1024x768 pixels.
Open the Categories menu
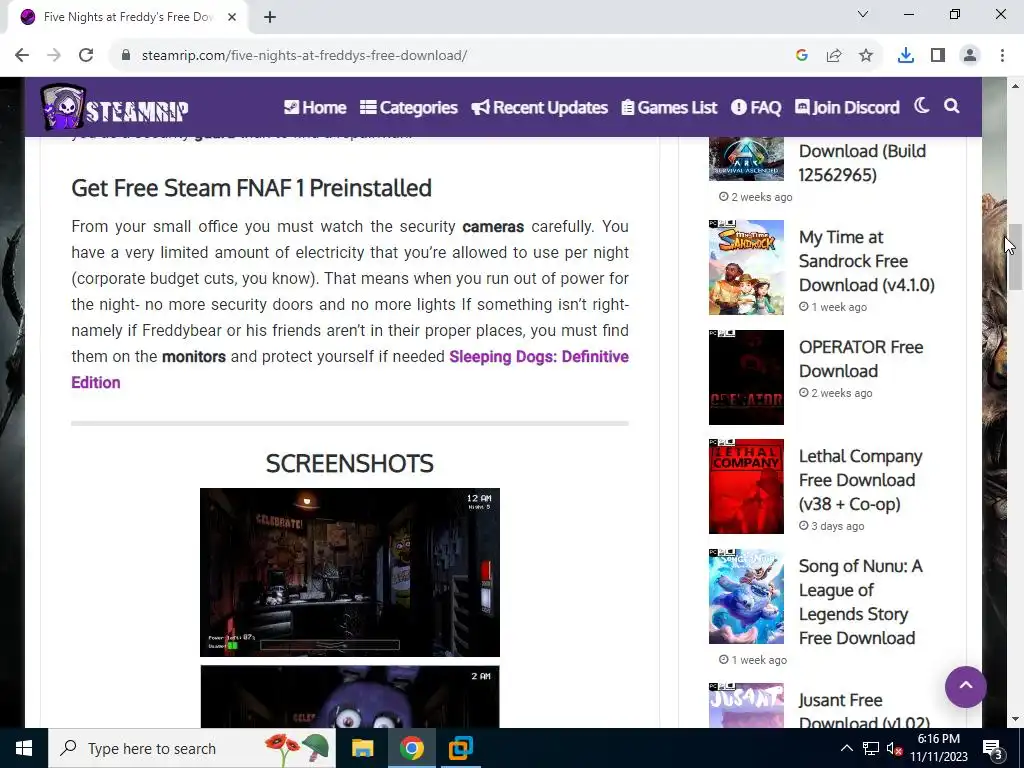point(409,107)
